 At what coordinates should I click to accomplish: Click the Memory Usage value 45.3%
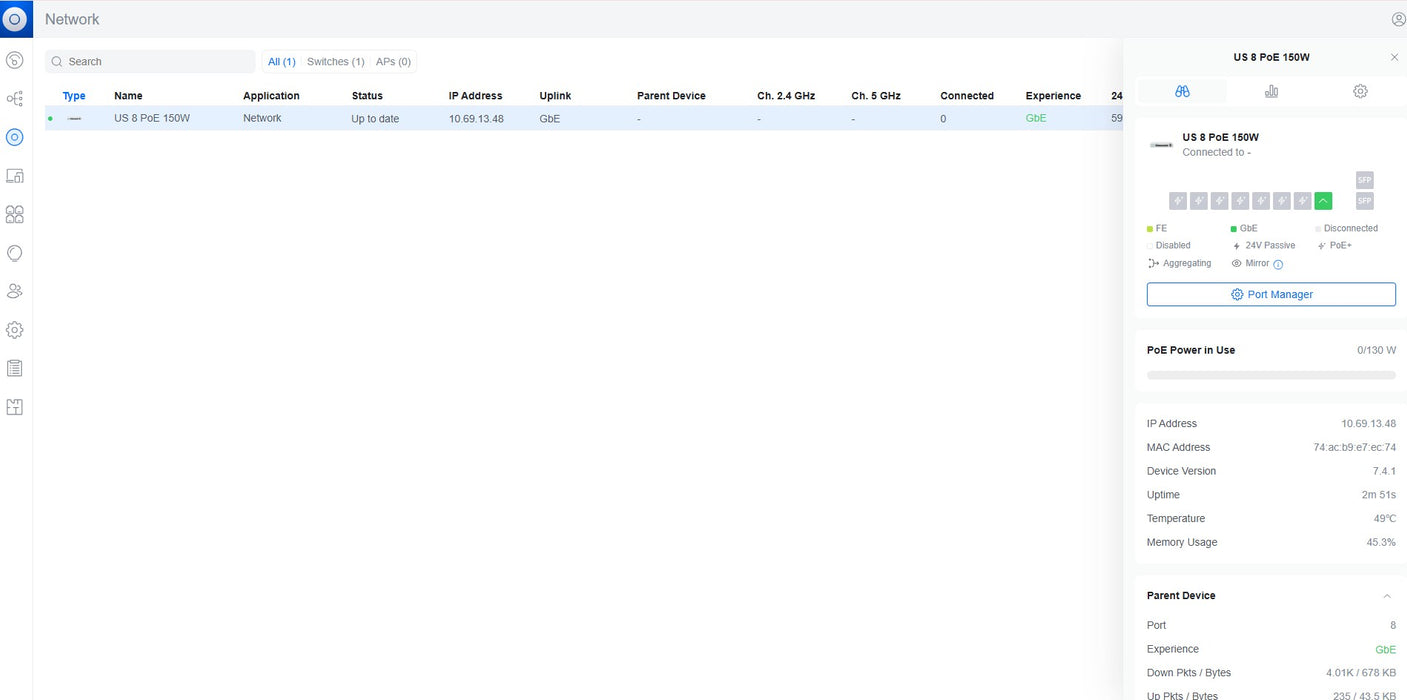point(1381,542)
